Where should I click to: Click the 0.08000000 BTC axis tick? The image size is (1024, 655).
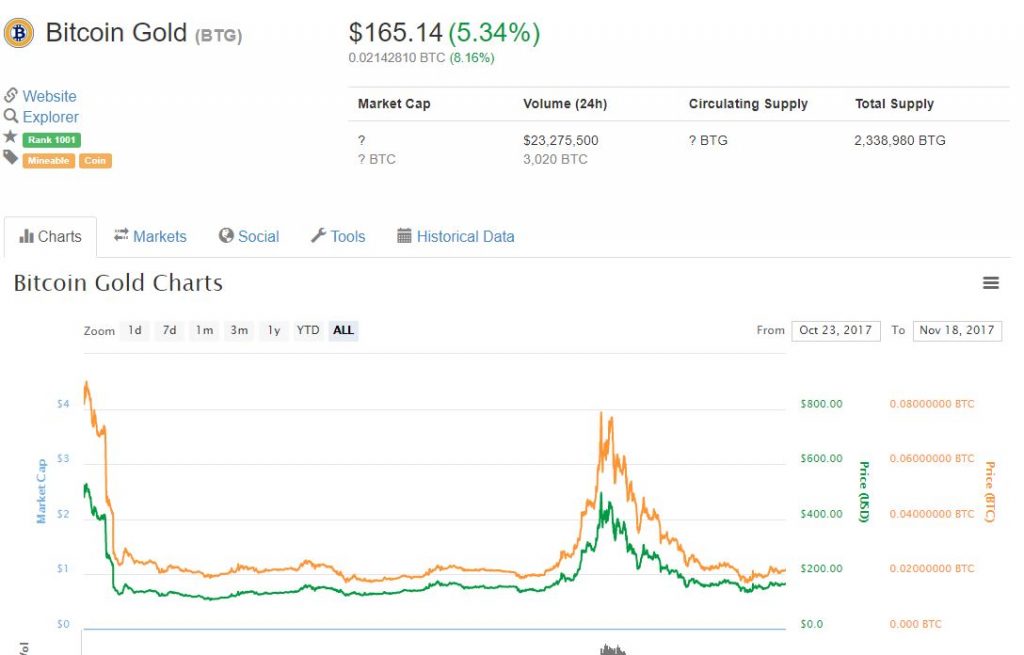coord(932,404)
